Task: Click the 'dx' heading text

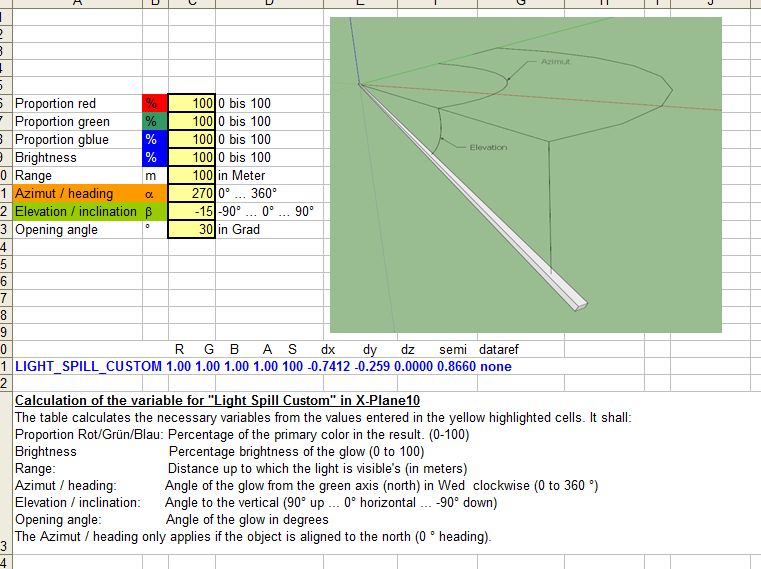Action: (x=328, y=350)
